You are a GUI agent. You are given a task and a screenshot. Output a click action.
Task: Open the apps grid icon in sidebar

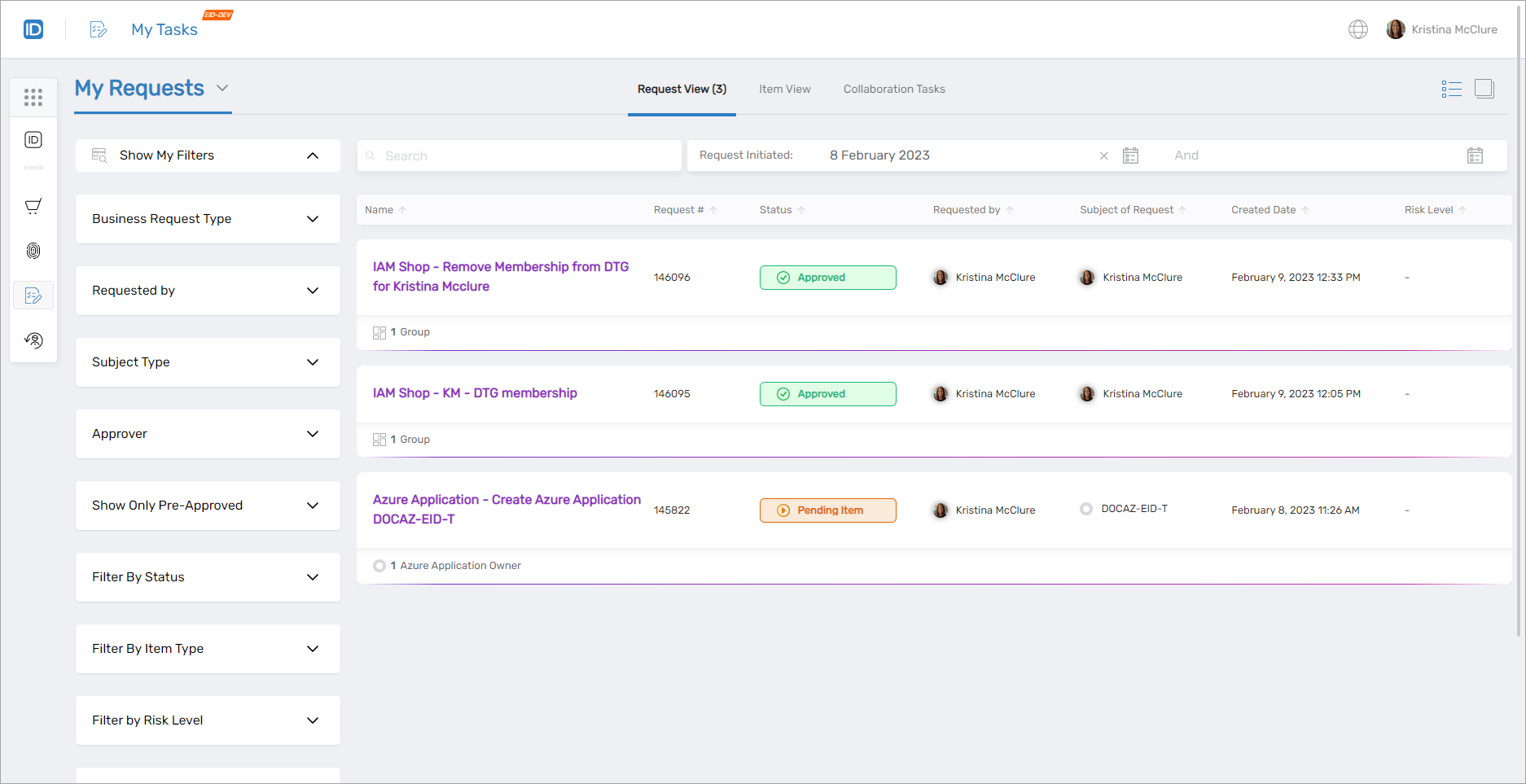(33, 97)
